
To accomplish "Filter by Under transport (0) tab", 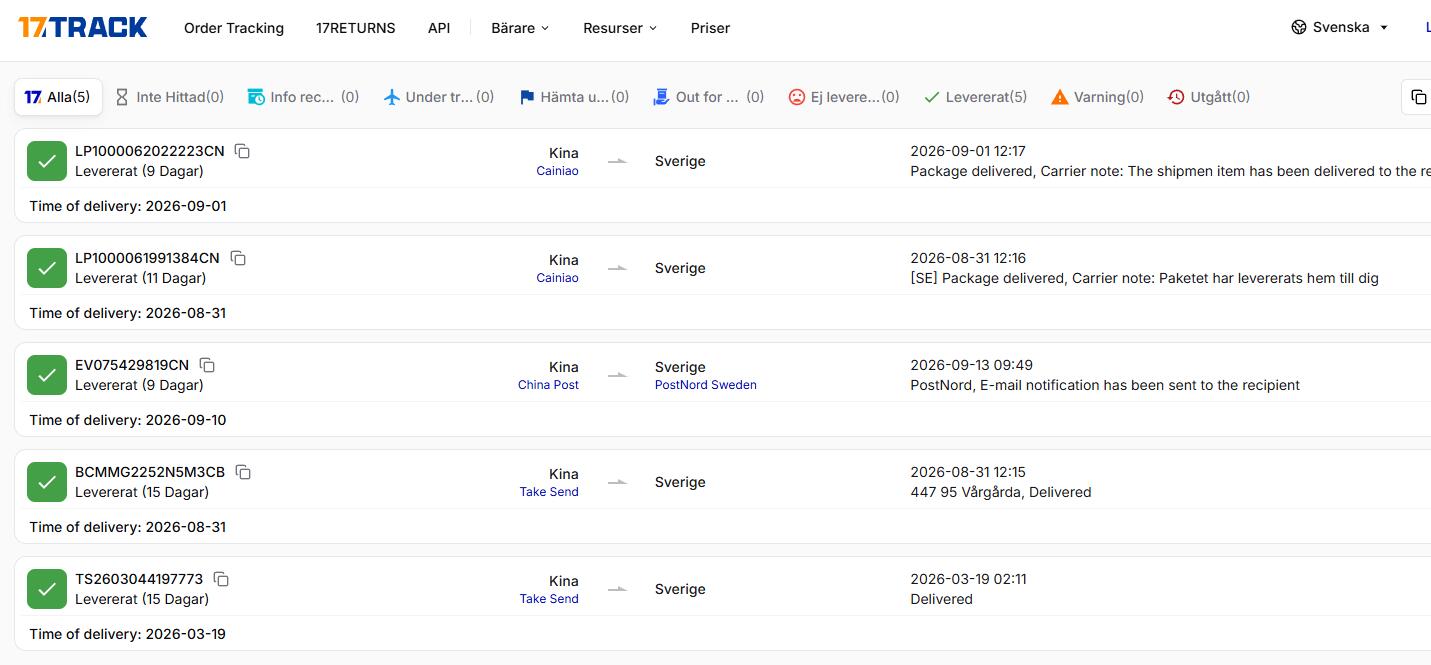I will (x=438, y=97).
